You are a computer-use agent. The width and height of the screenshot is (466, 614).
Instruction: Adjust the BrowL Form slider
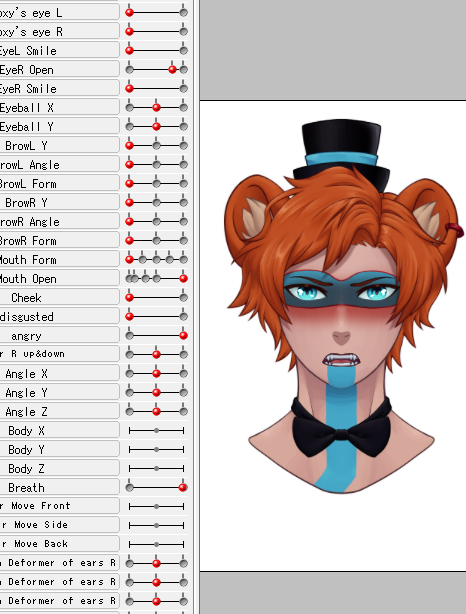click(x=156, y=183)
